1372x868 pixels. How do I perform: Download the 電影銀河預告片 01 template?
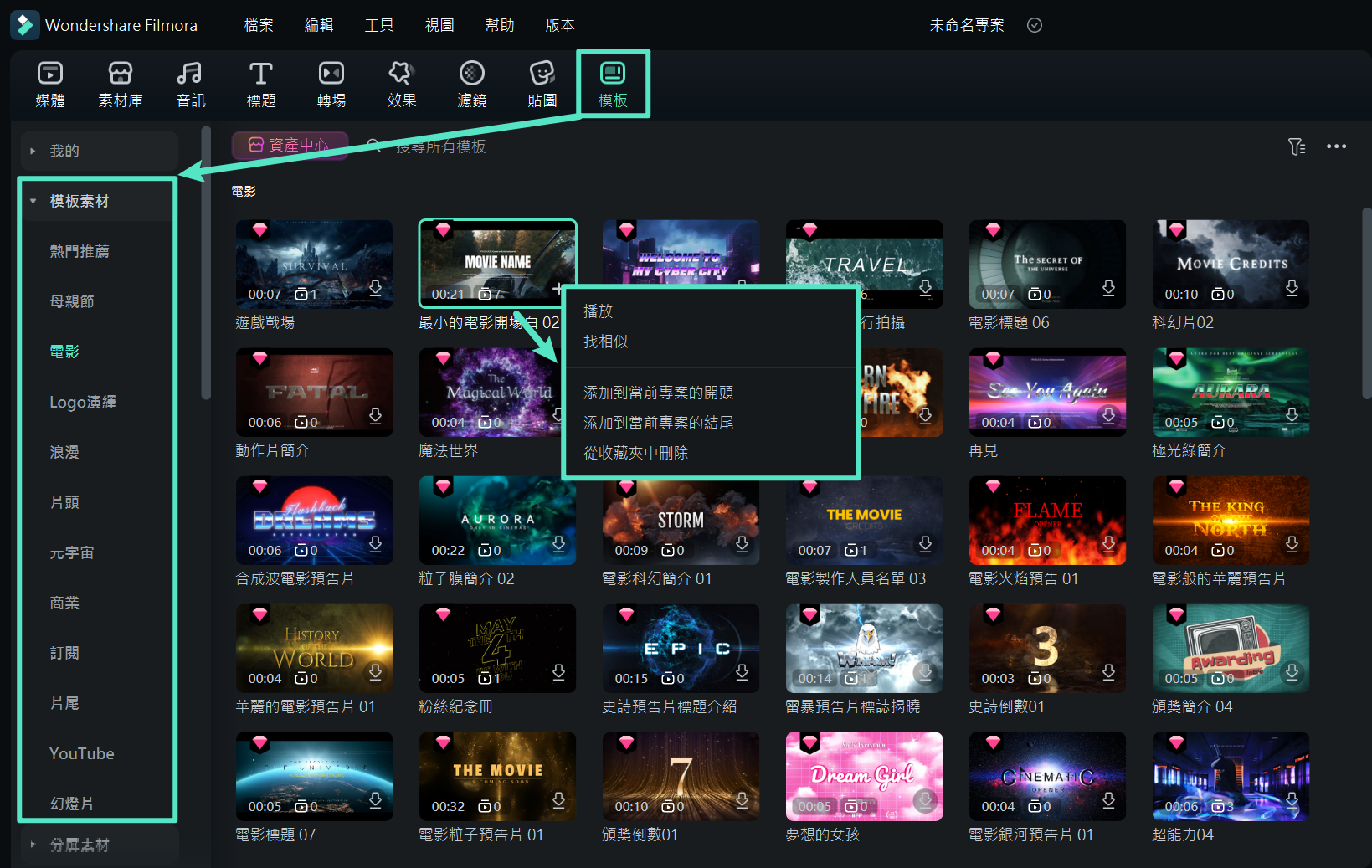1108,800
